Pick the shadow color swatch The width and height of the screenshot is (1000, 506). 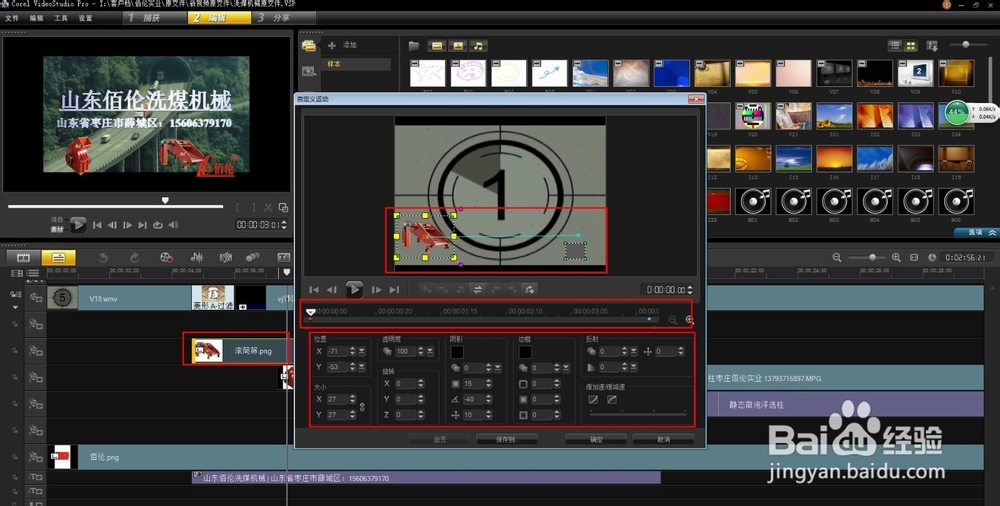point(457,352)
